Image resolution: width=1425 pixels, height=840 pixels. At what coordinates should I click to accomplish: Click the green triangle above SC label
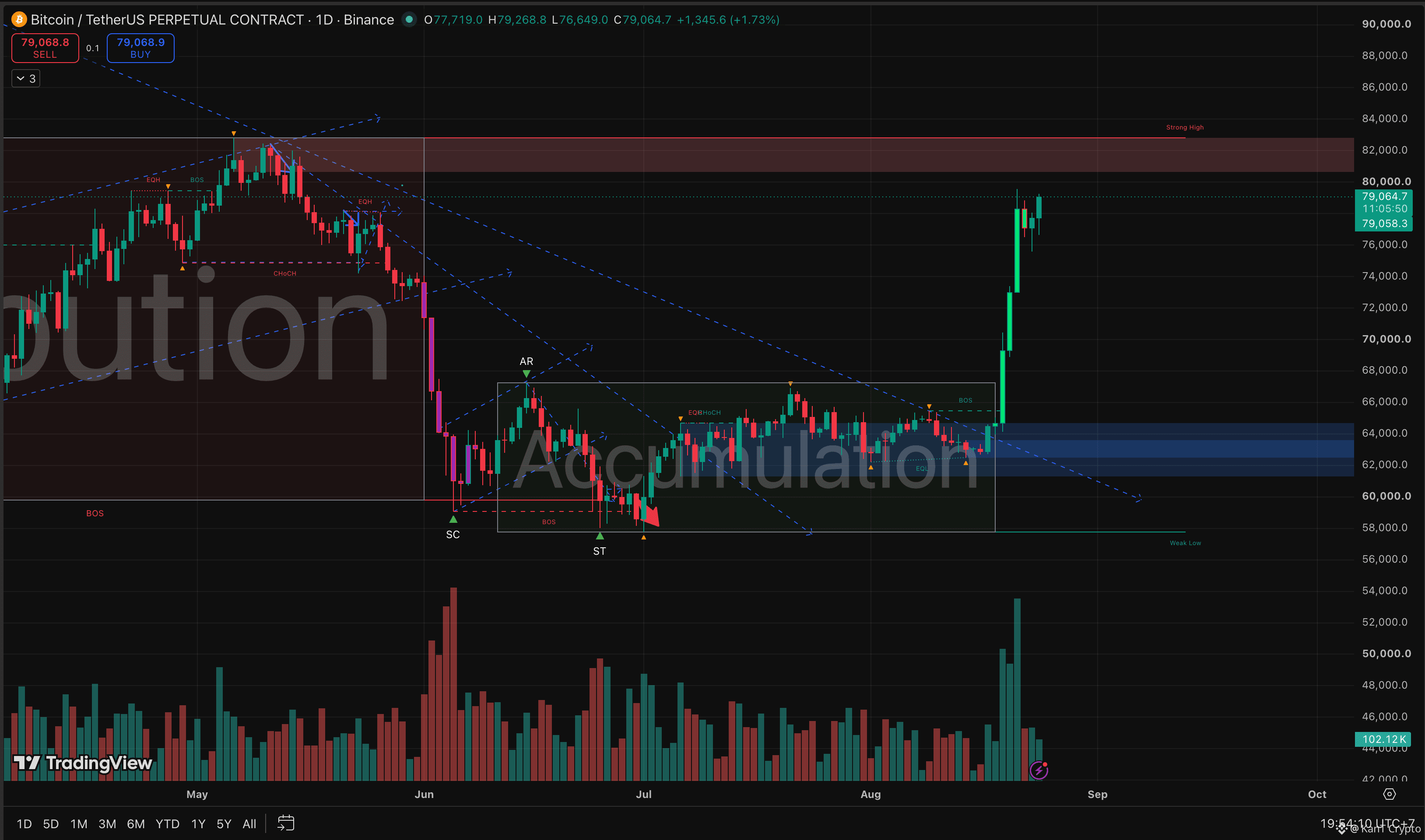453,519
